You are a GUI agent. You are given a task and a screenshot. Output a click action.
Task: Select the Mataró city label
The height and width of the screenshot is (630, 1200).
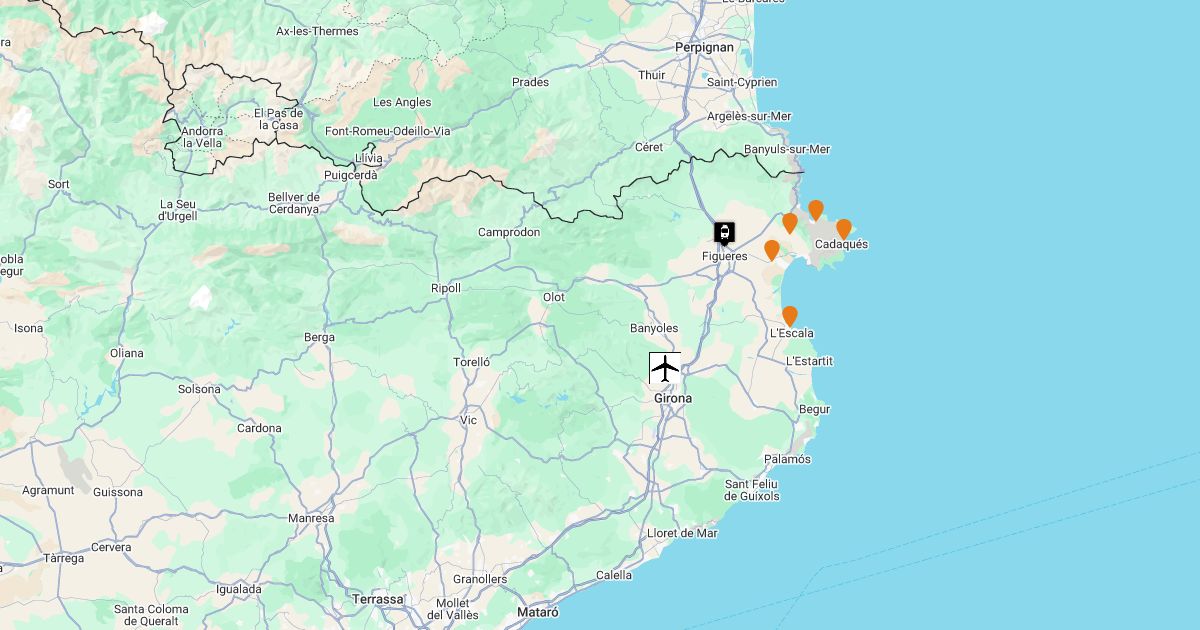click(538, 611)
